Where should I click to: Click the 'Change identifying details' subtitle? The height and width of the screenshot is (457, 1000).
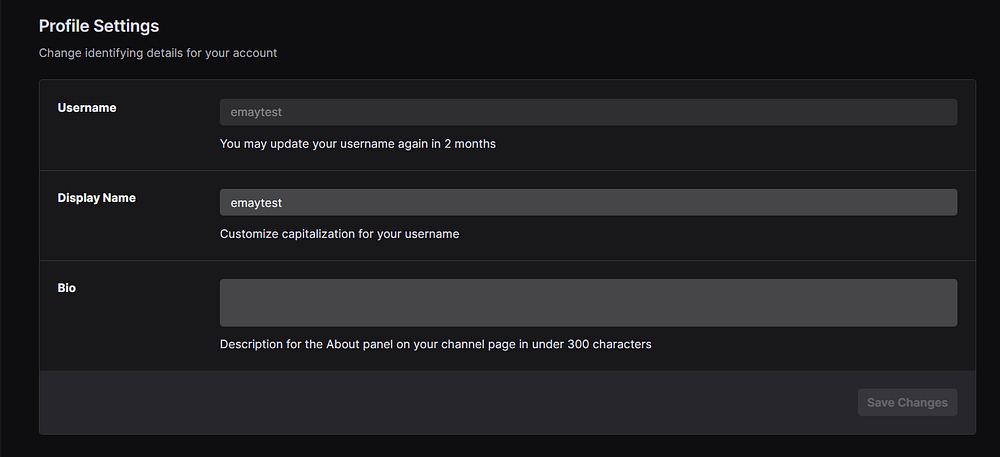[158, 53]
